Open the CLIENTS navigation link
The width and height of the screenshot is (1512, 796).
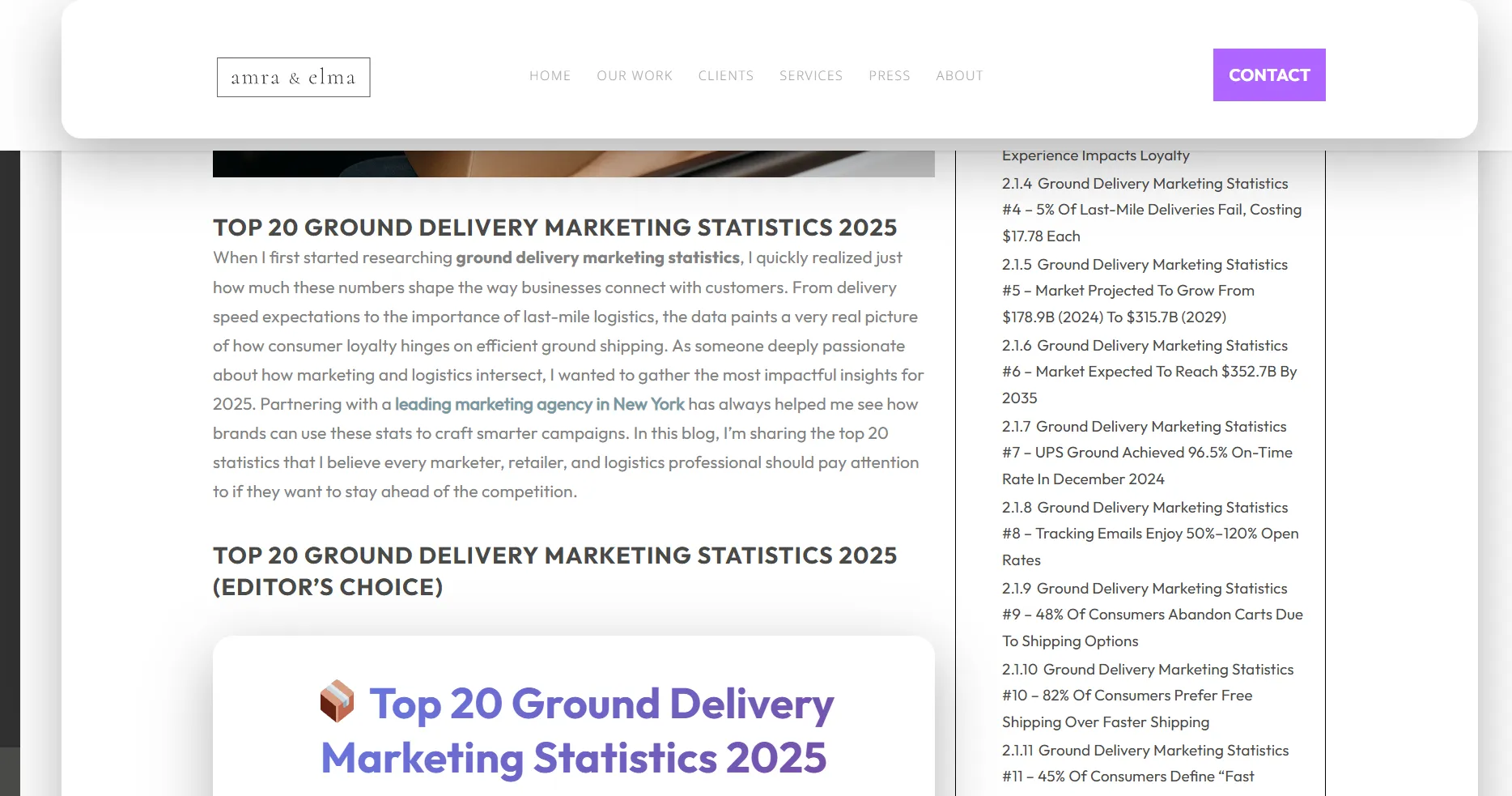726,75
